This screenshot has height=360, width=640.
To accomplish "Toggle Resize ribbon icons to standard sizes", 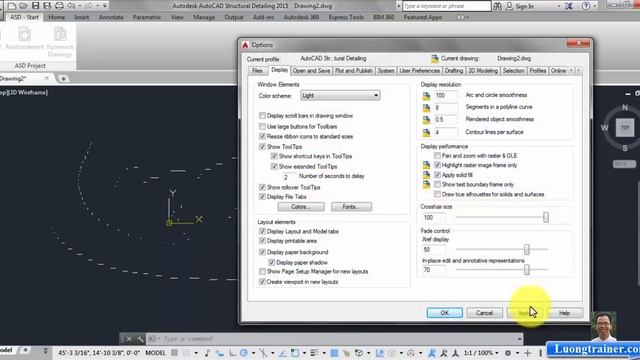I will coord(262,136).
